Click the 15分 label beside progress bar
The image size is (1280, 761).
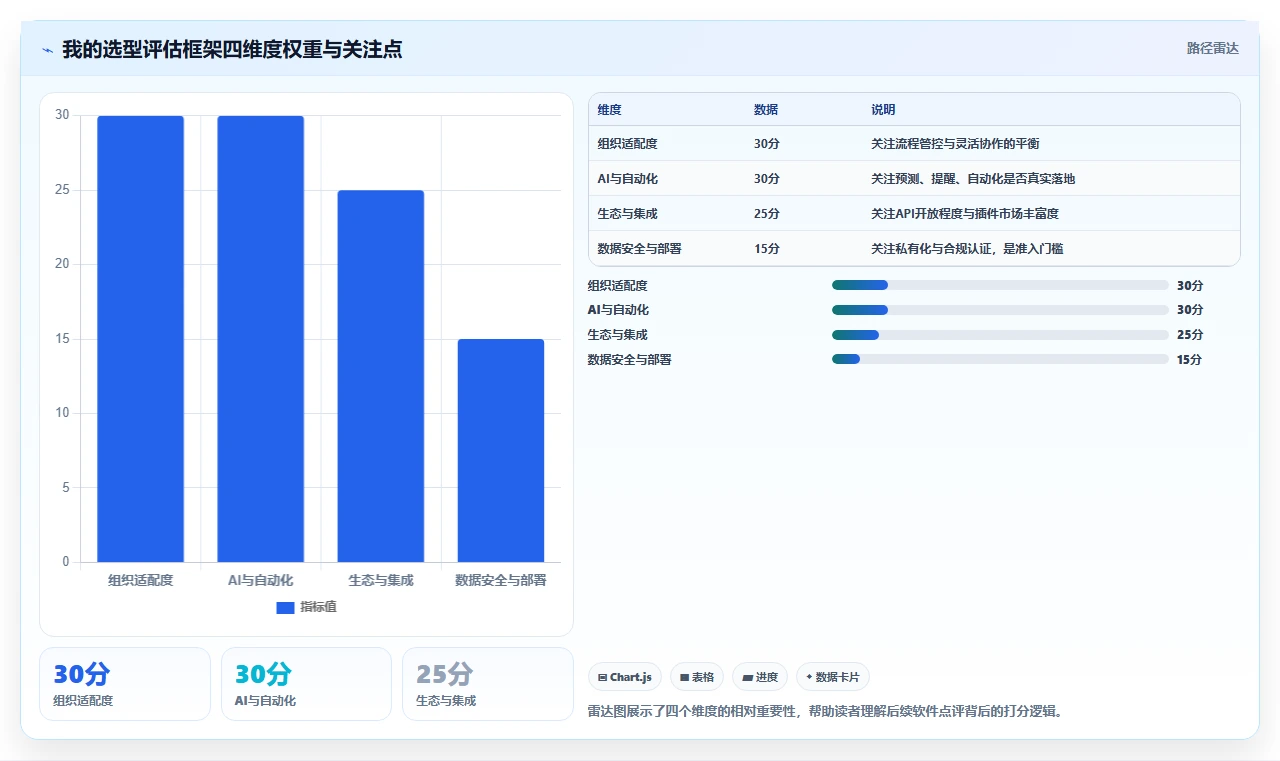(1189, 360)
